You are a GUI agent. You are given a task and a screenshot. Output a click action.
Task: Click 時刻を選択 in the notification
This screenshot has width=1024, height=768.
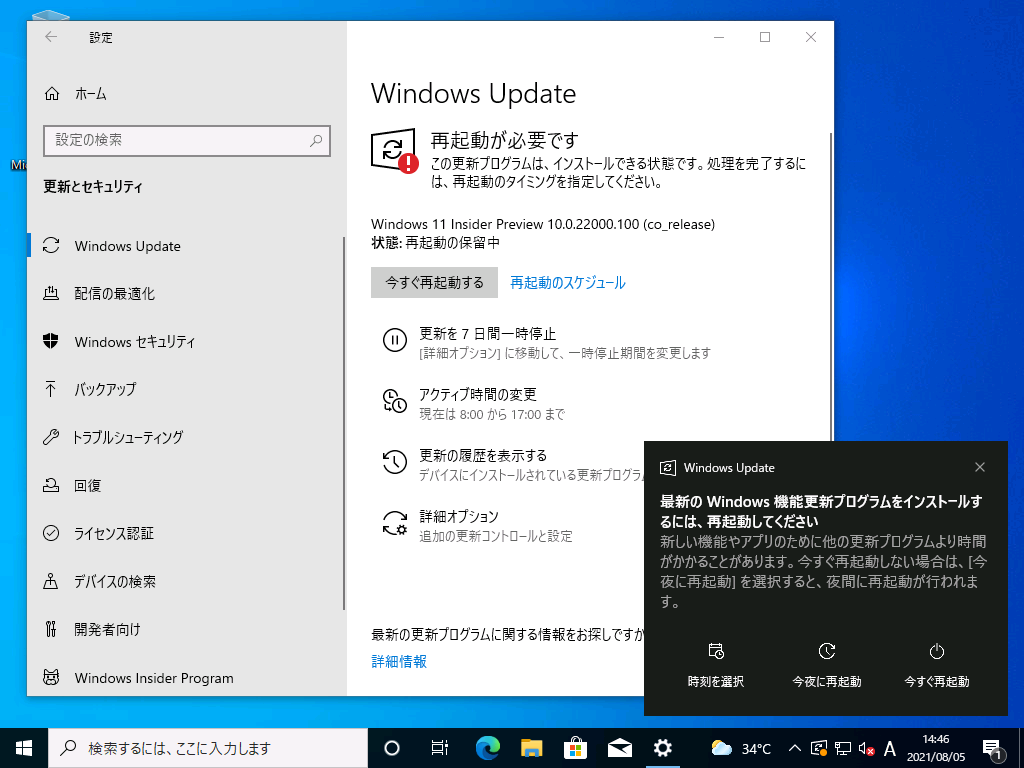pos(716,665)
